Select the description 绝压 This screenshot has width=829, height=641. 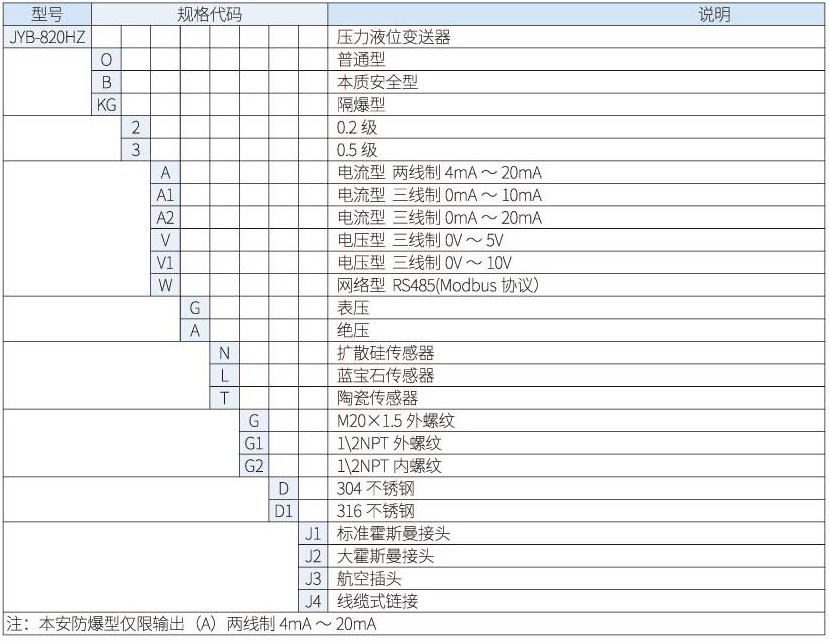(x=353, y=331)
